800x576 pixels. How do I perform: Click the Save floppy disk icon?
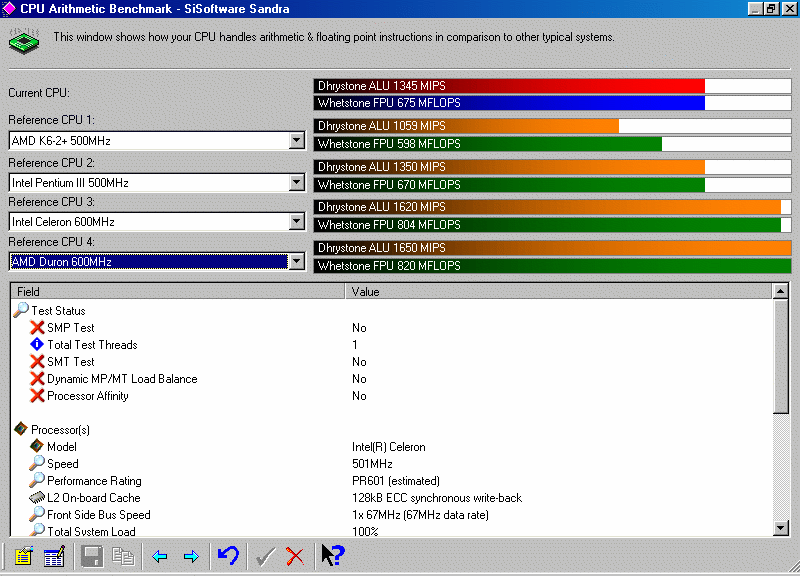click(x=92, y=556)
